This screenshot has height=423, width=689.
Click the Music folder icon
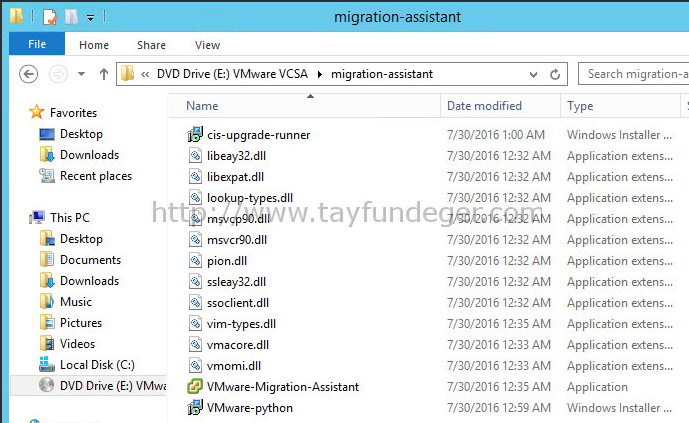click(47, 301)
